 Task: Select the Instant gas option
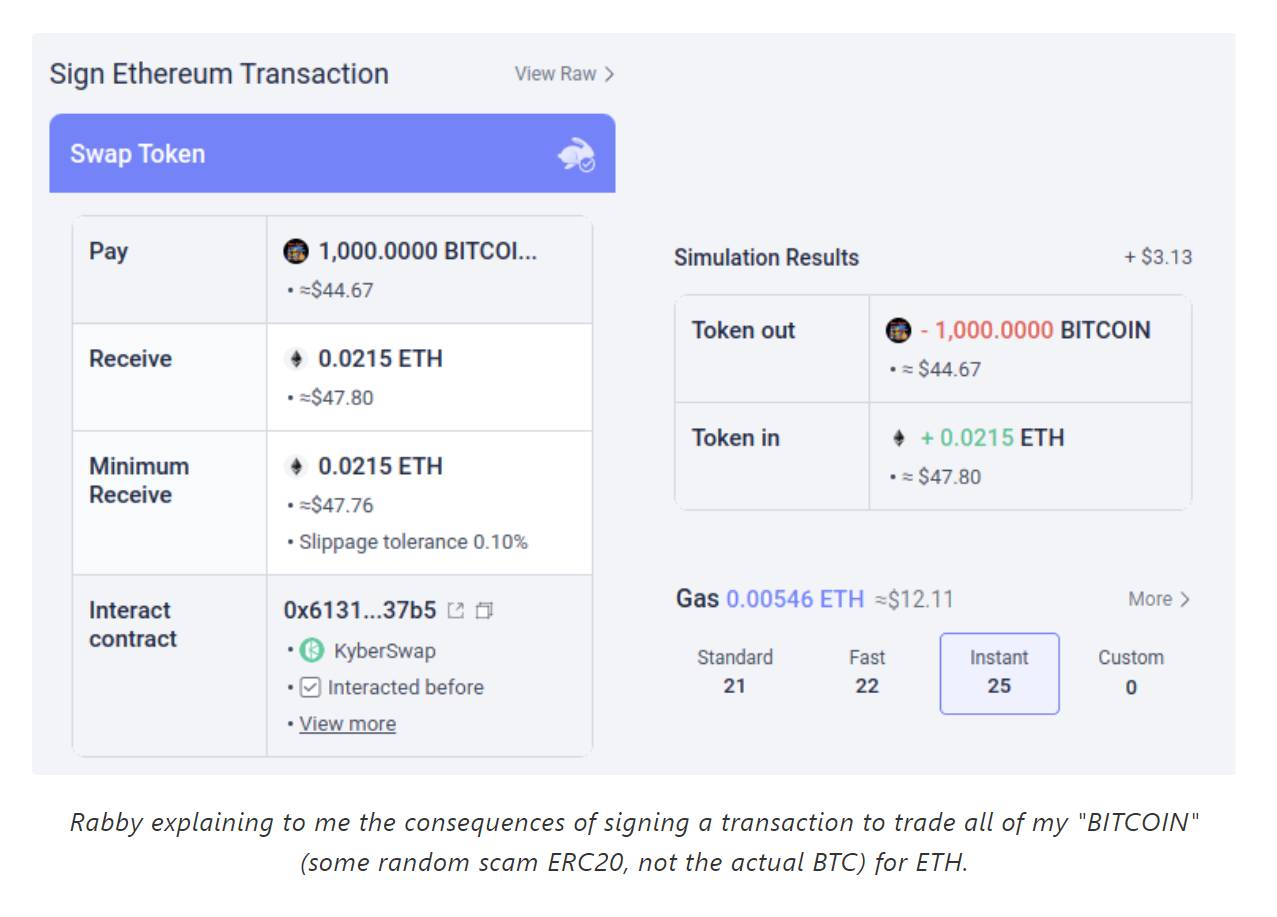(999, 673)
